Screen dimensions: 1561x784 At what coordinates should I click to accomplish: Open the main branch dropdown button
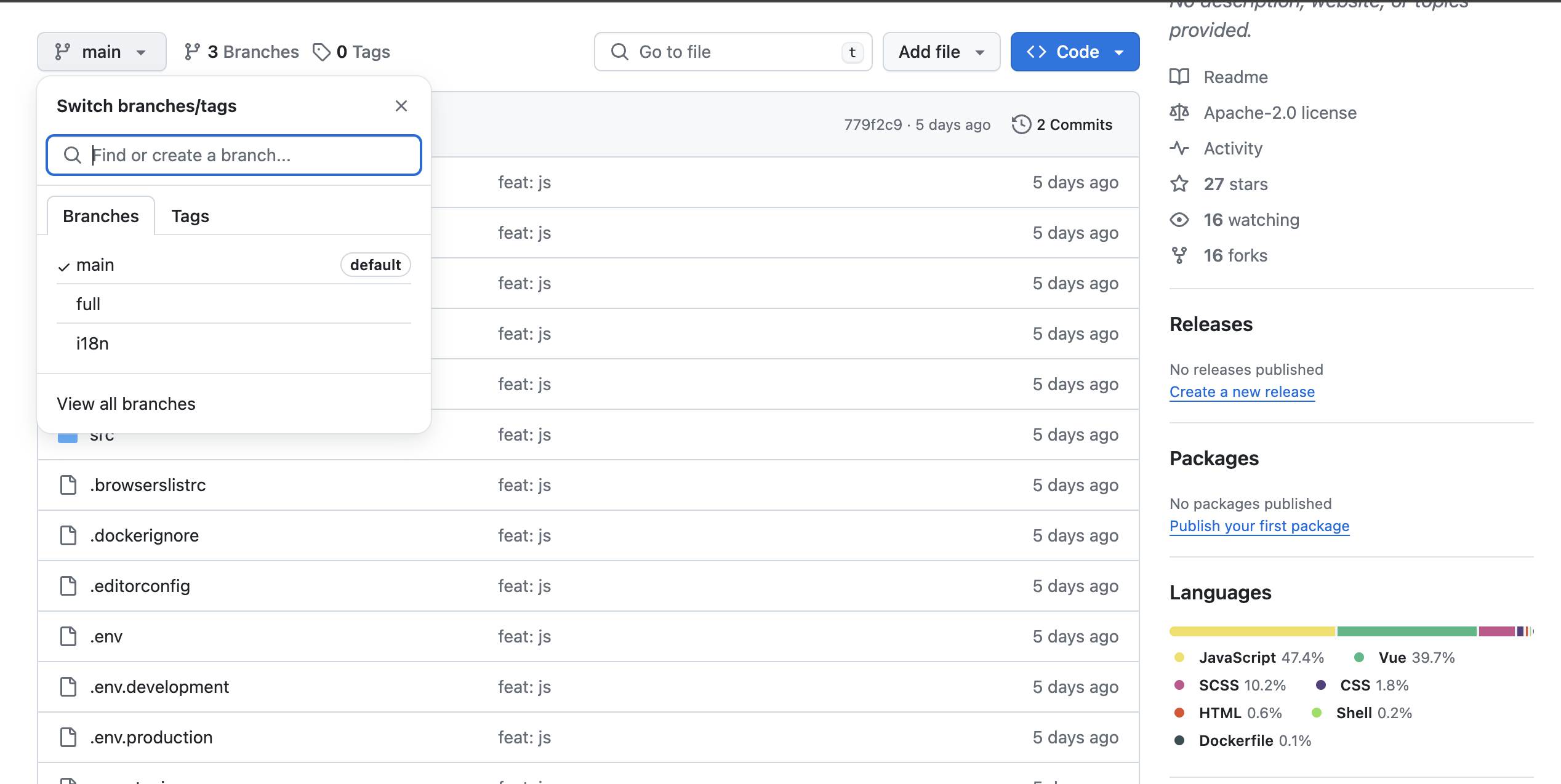click(x=102, y=52)
